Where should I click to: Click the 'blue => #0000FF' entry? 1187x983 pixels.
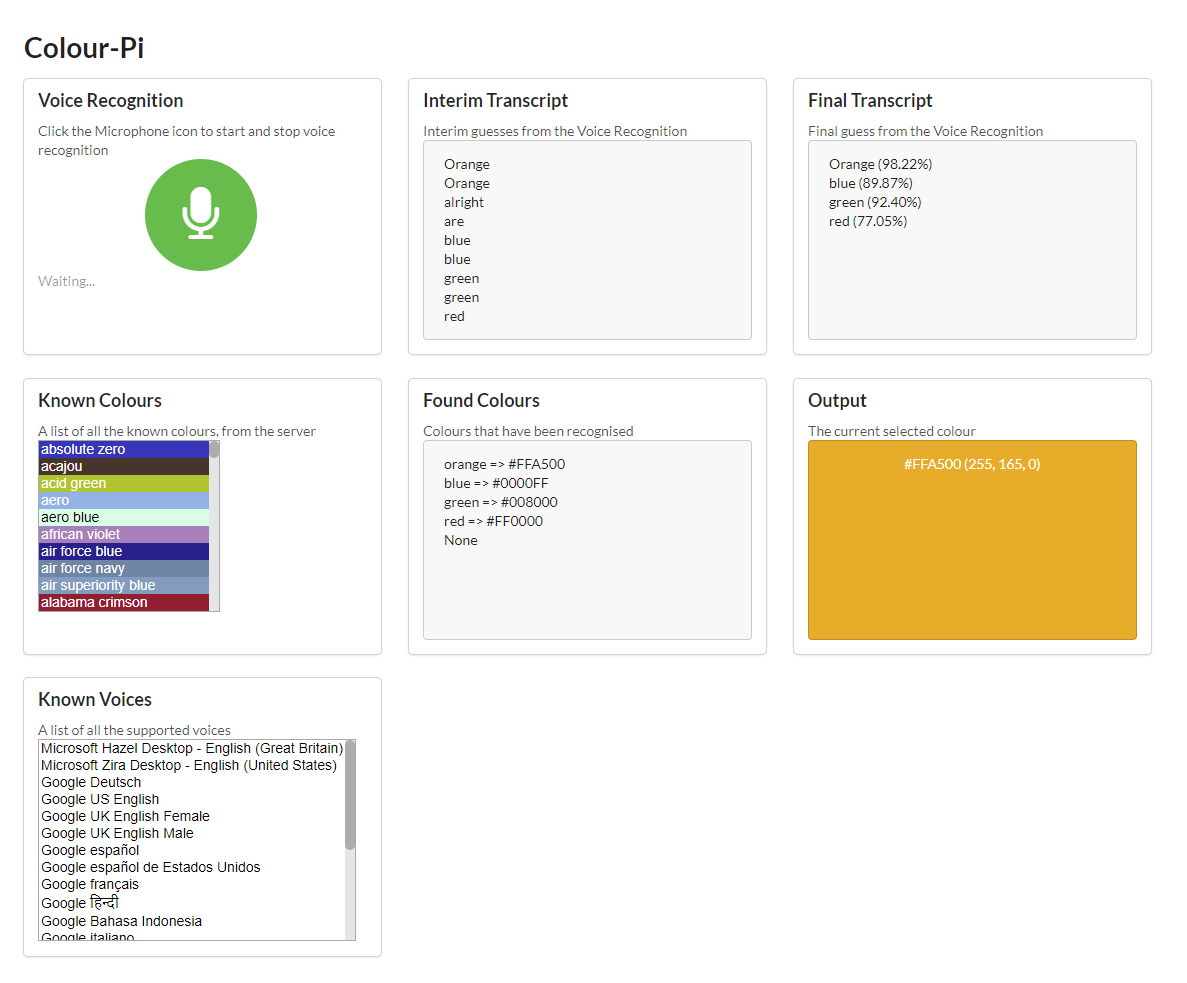click(495, 483)
